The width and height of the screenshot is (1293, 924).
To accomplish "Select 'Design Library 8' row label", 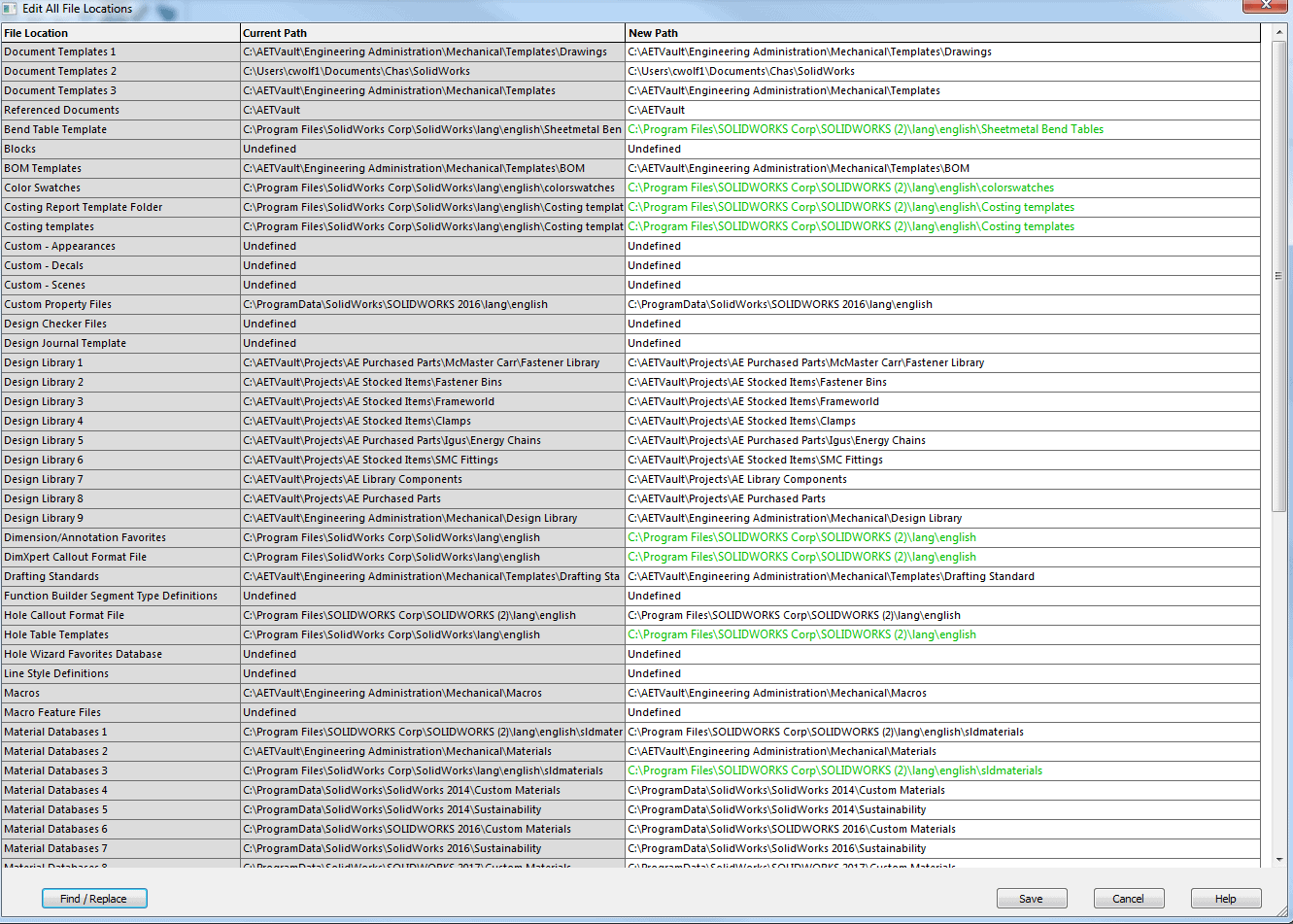I will (120, 498).
